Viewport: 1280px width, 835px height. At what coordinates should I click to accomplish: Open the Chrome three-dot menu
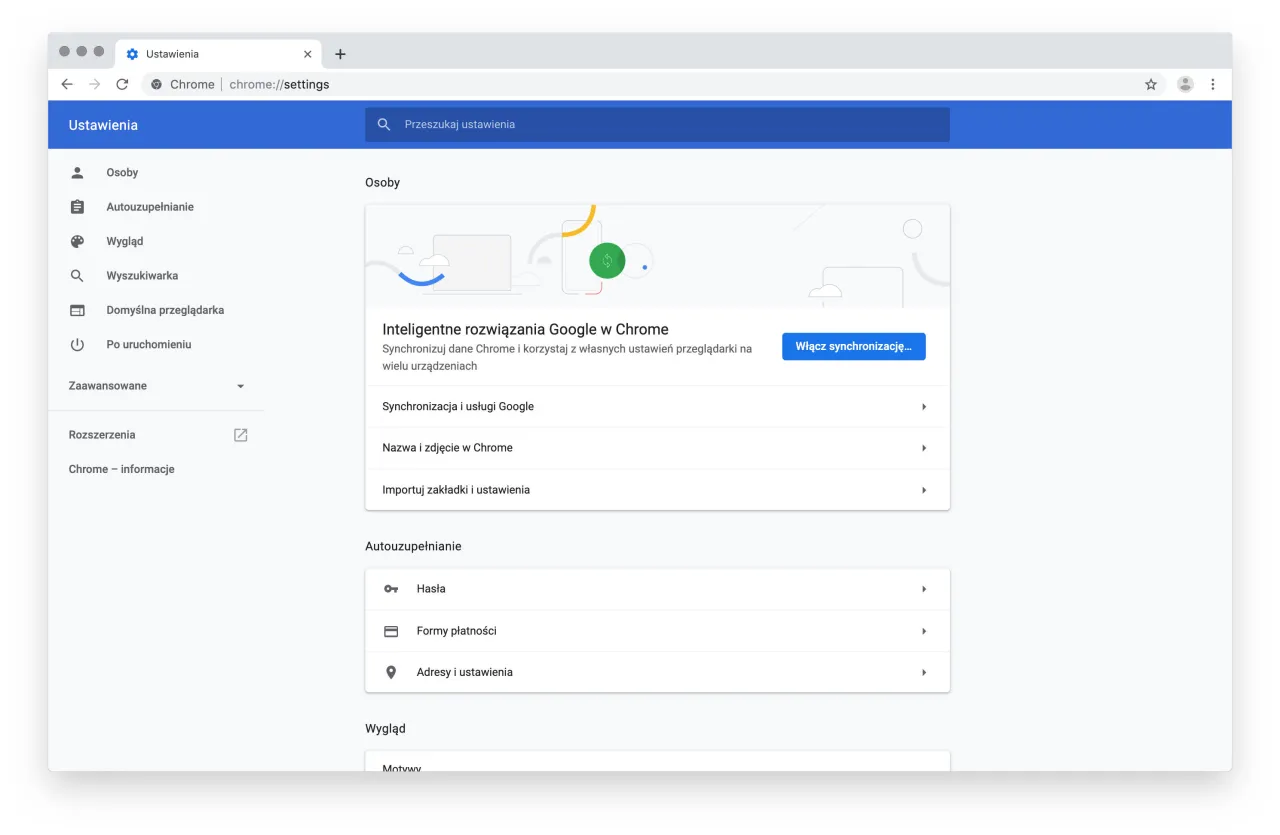1213,84
